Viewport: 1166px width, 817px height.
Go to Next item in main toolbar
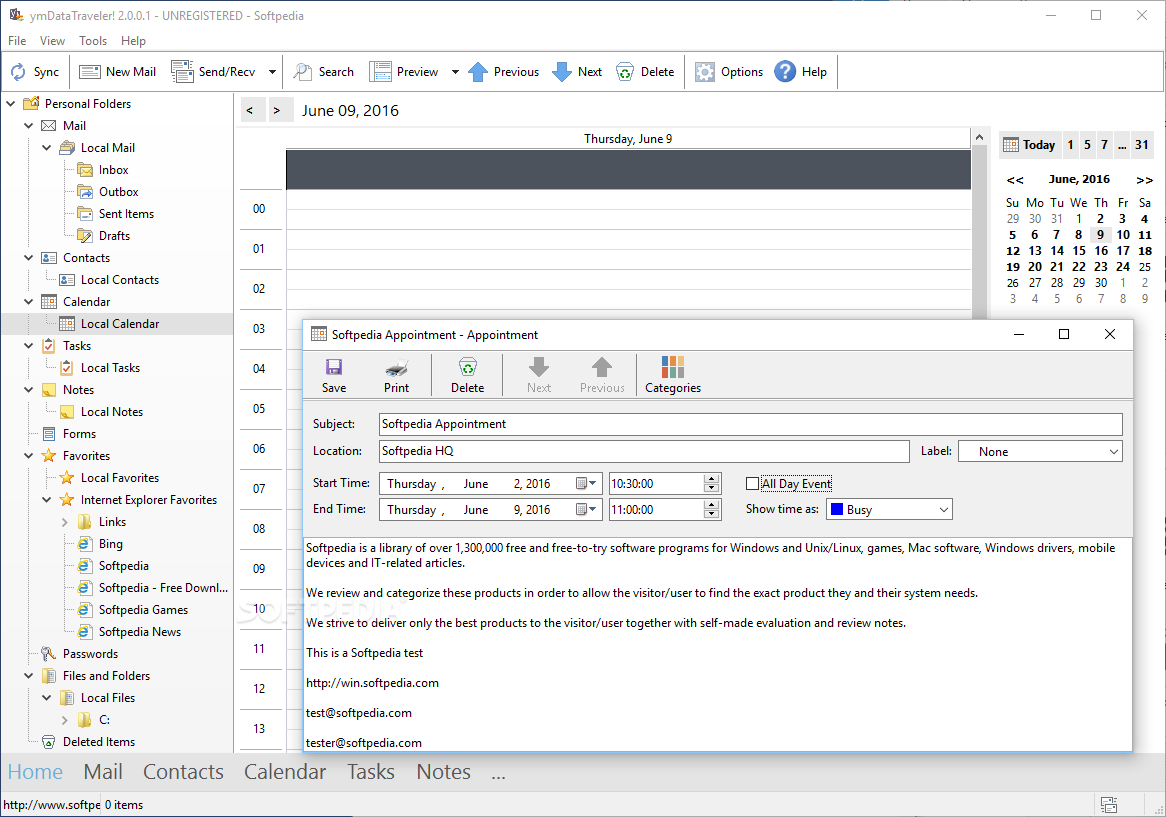point(577,72)
